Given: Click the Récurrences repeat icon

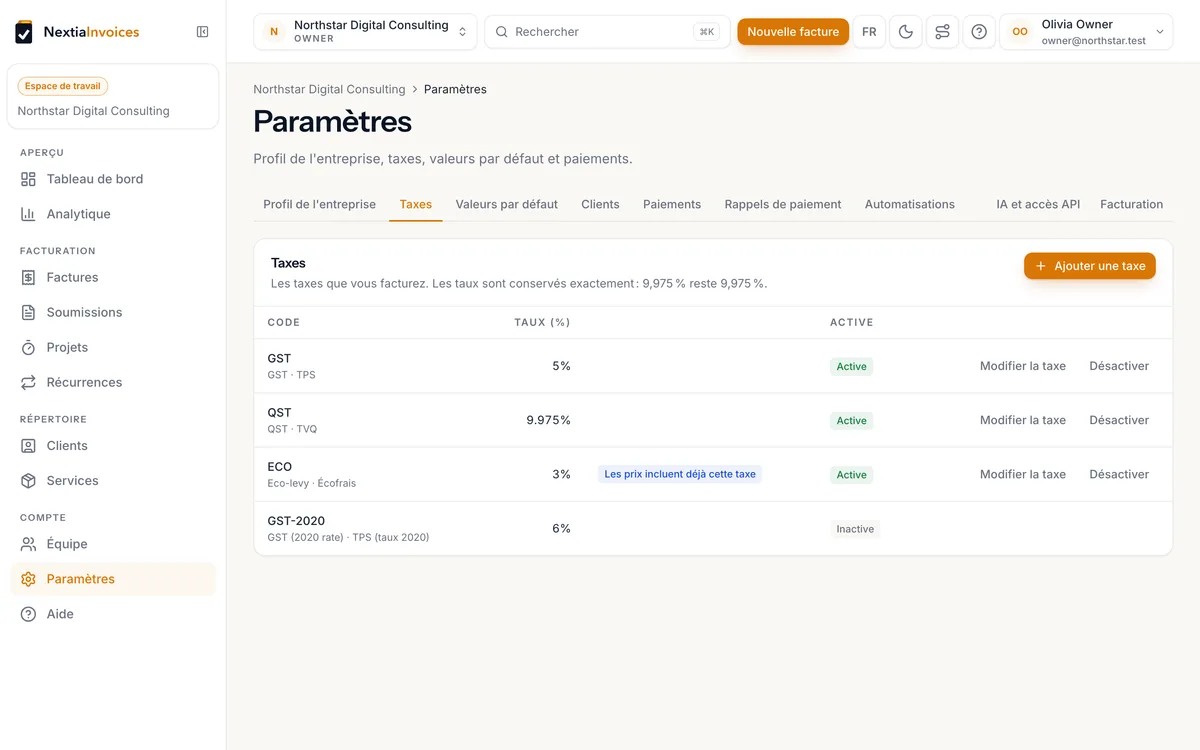Looking at the screenshot, I should [28, 382].
